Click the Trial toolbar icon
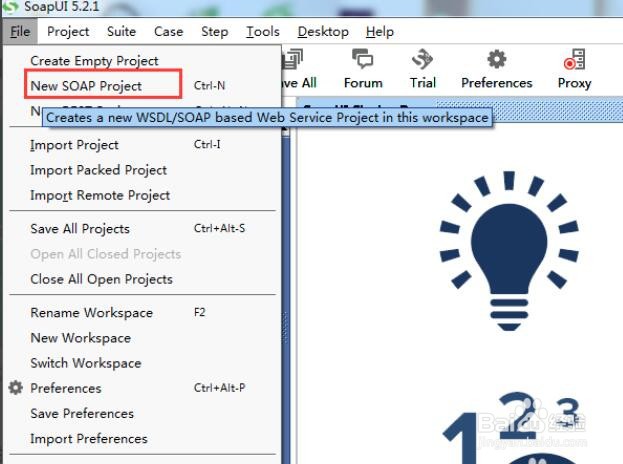This screenshot has height=464, width=623. coord(423,68)
